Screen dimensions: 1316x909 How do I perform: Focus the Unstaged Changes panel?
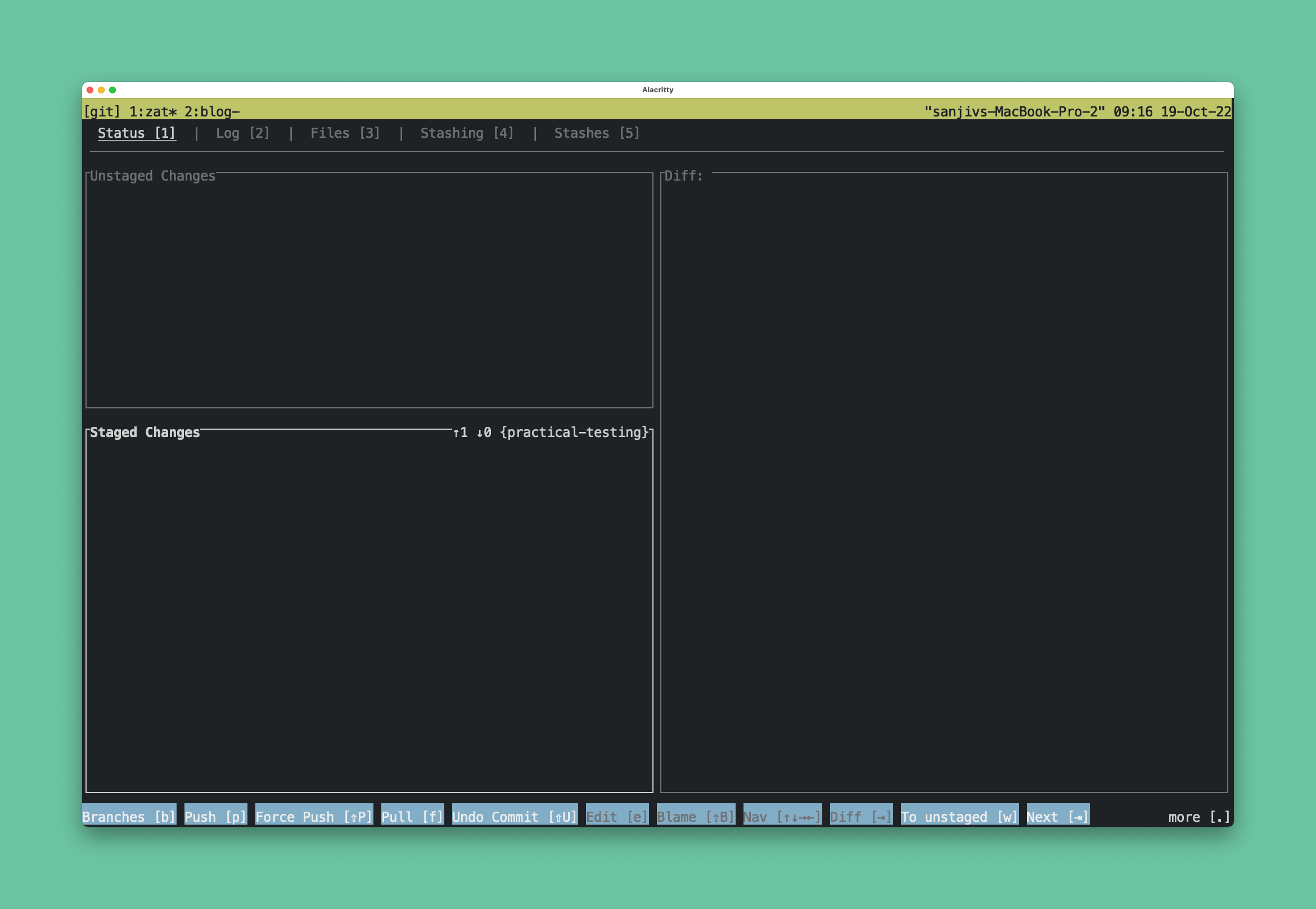click(369, 290)
